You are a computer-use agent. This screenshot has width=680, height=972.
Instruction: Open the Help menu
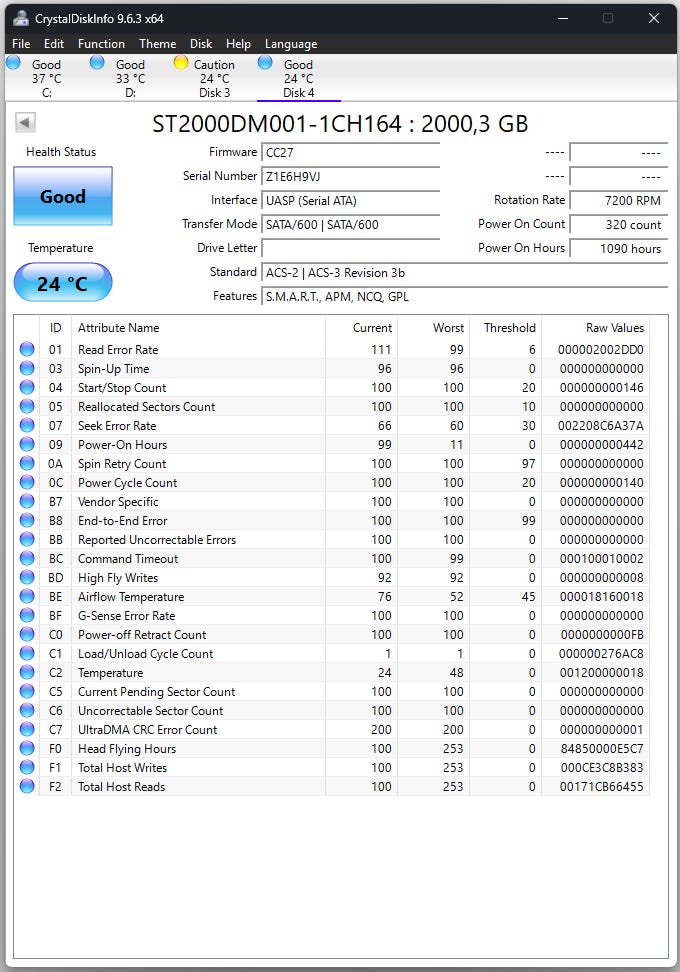pyautogui.click(x=238, y=44)
